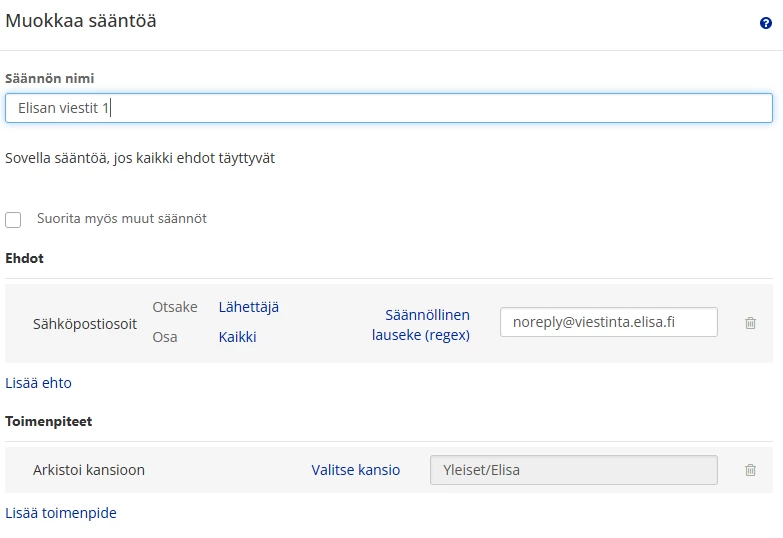This screenshot has width=783, height=538.
Task: Click the Otsake label
Action: coord(175,307)
